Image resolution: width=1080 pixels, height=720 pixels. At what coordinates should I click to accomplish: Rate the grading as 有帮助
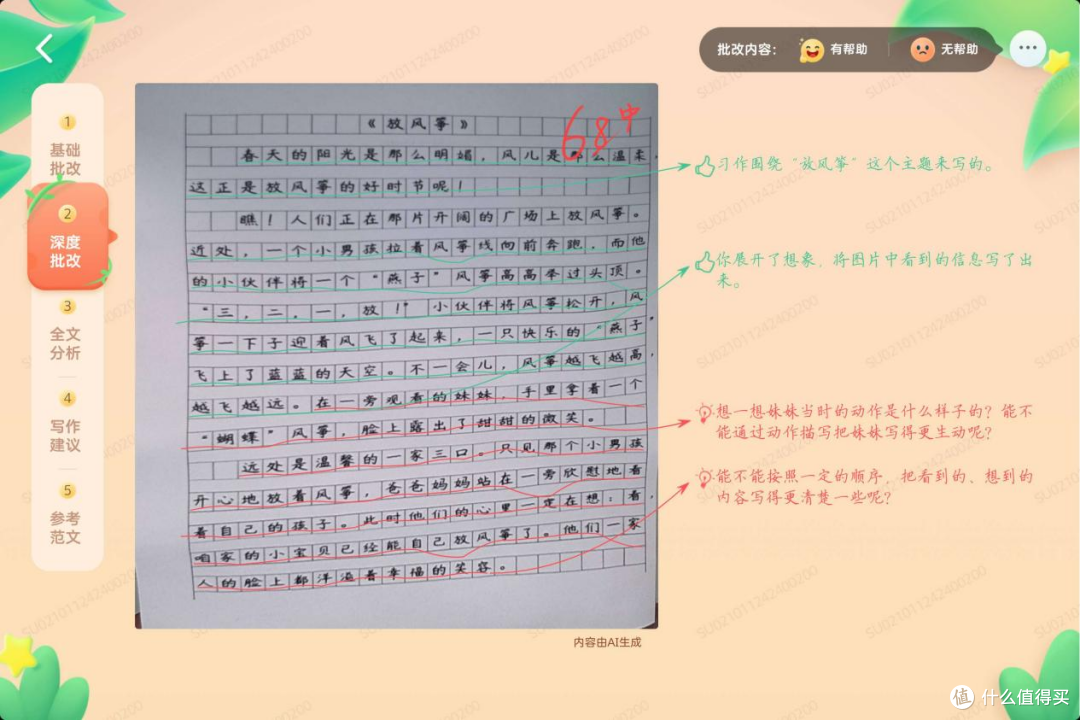pos(833,49)
